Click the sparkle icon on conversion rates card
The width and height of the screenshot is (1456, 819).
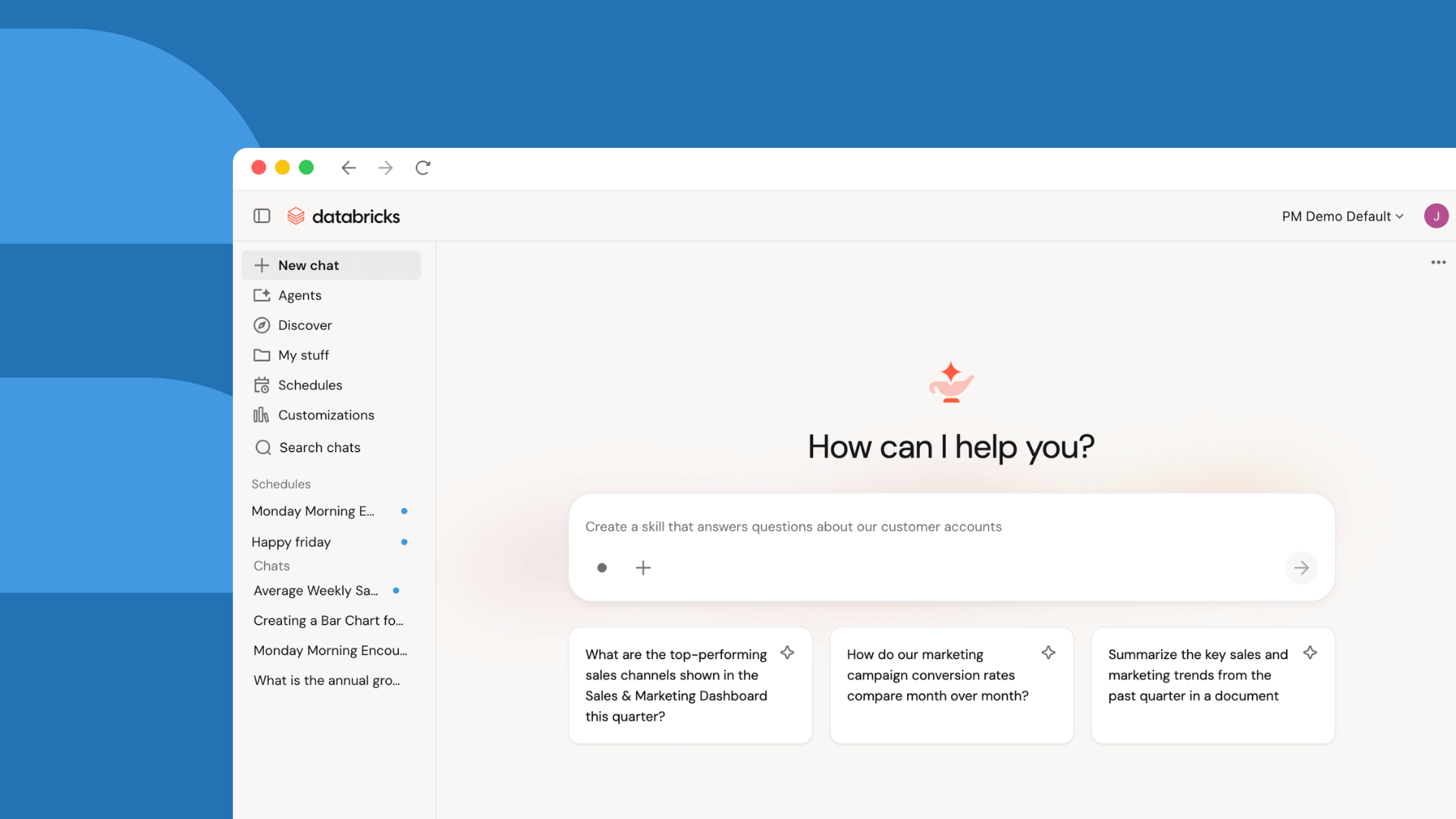(x=1049, y=653)
